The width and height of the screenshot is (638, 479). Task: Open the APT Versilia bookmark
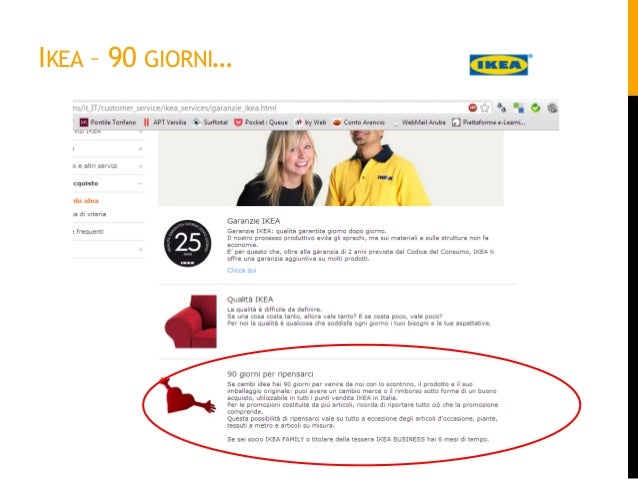pos(165,122)
